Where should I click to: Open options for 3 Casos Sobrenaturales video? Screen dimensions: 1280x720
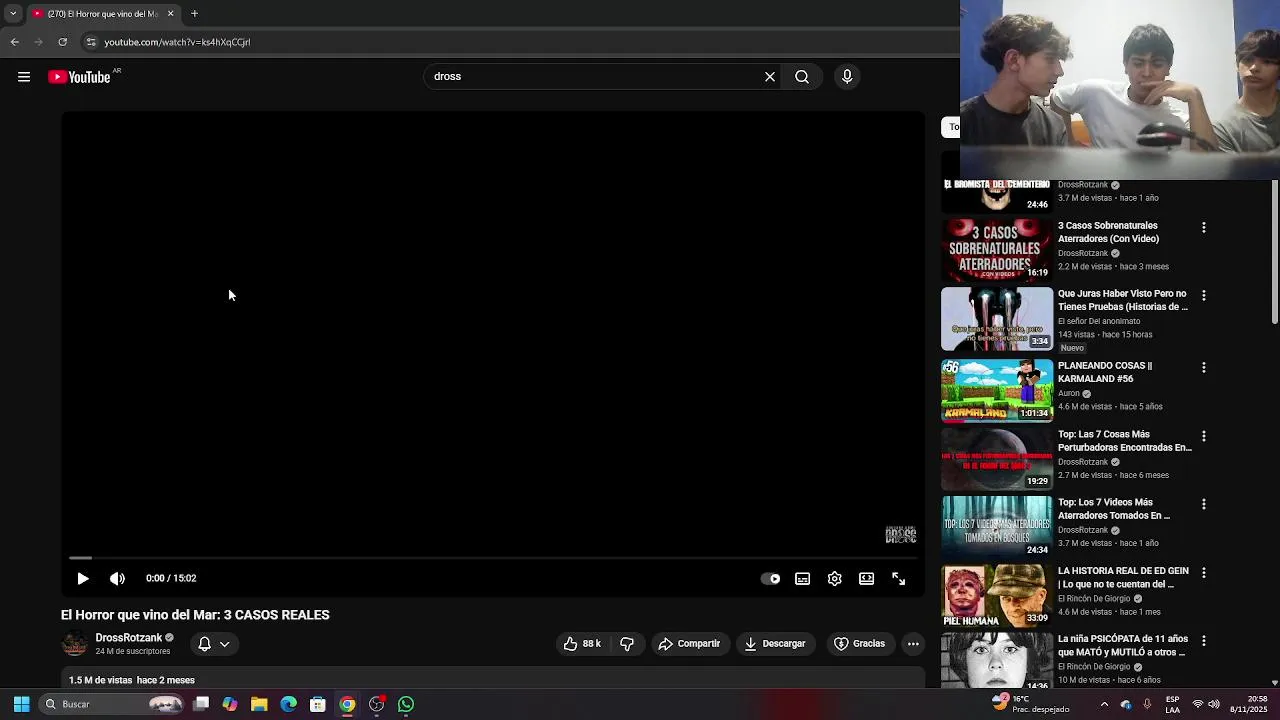tap(1204, 228)
